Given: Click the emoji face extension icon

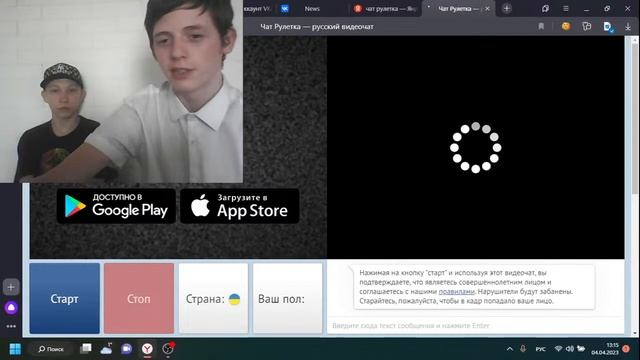Looking at the screenshot, I should pyautogui.click(x=566, y=27).
